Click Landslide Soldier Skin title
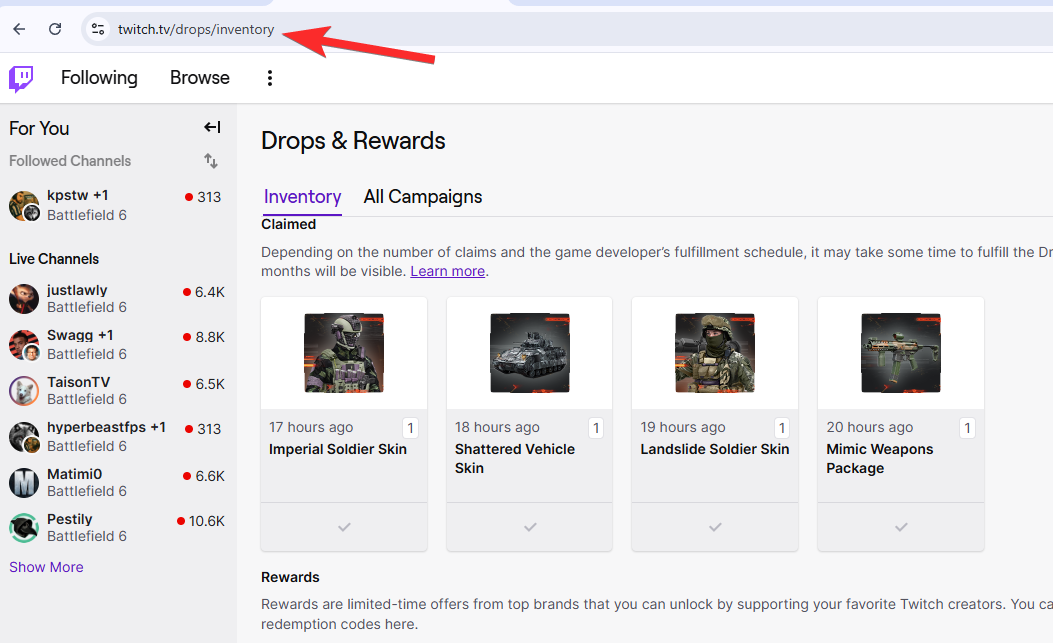This screenshot has height=643, width=1053. point(715,449)
